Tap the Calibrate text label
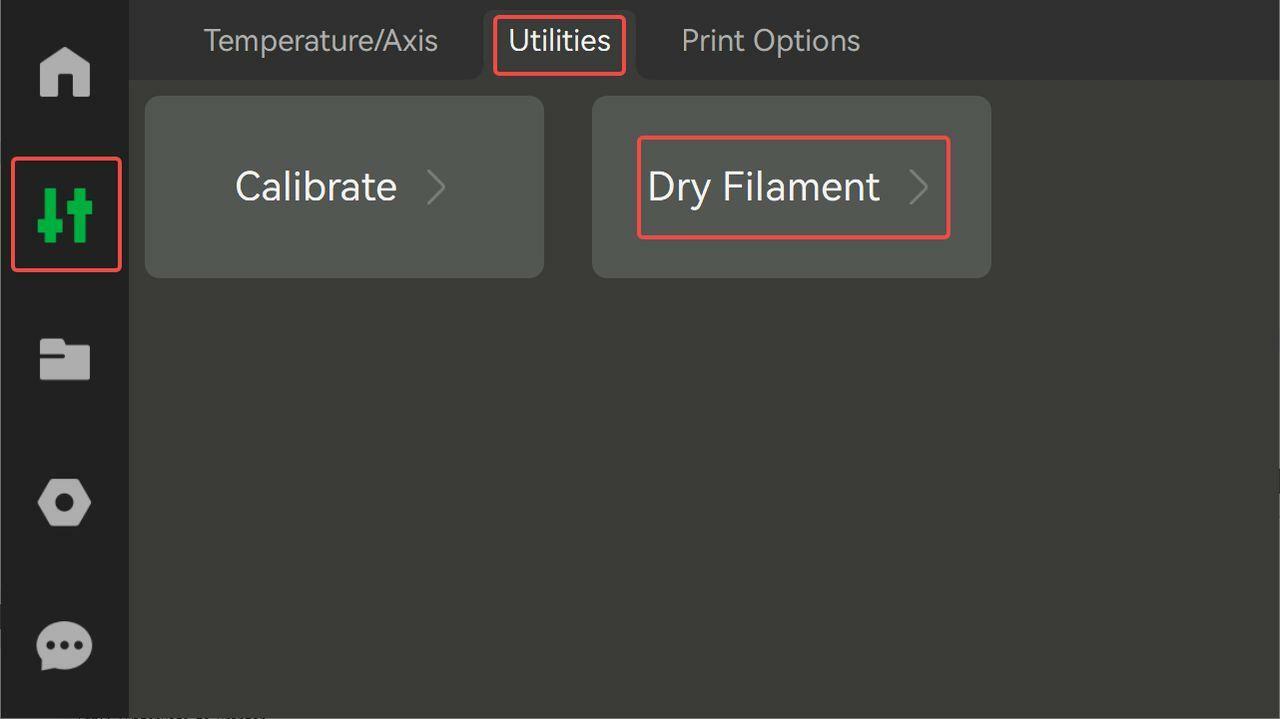 316,187
